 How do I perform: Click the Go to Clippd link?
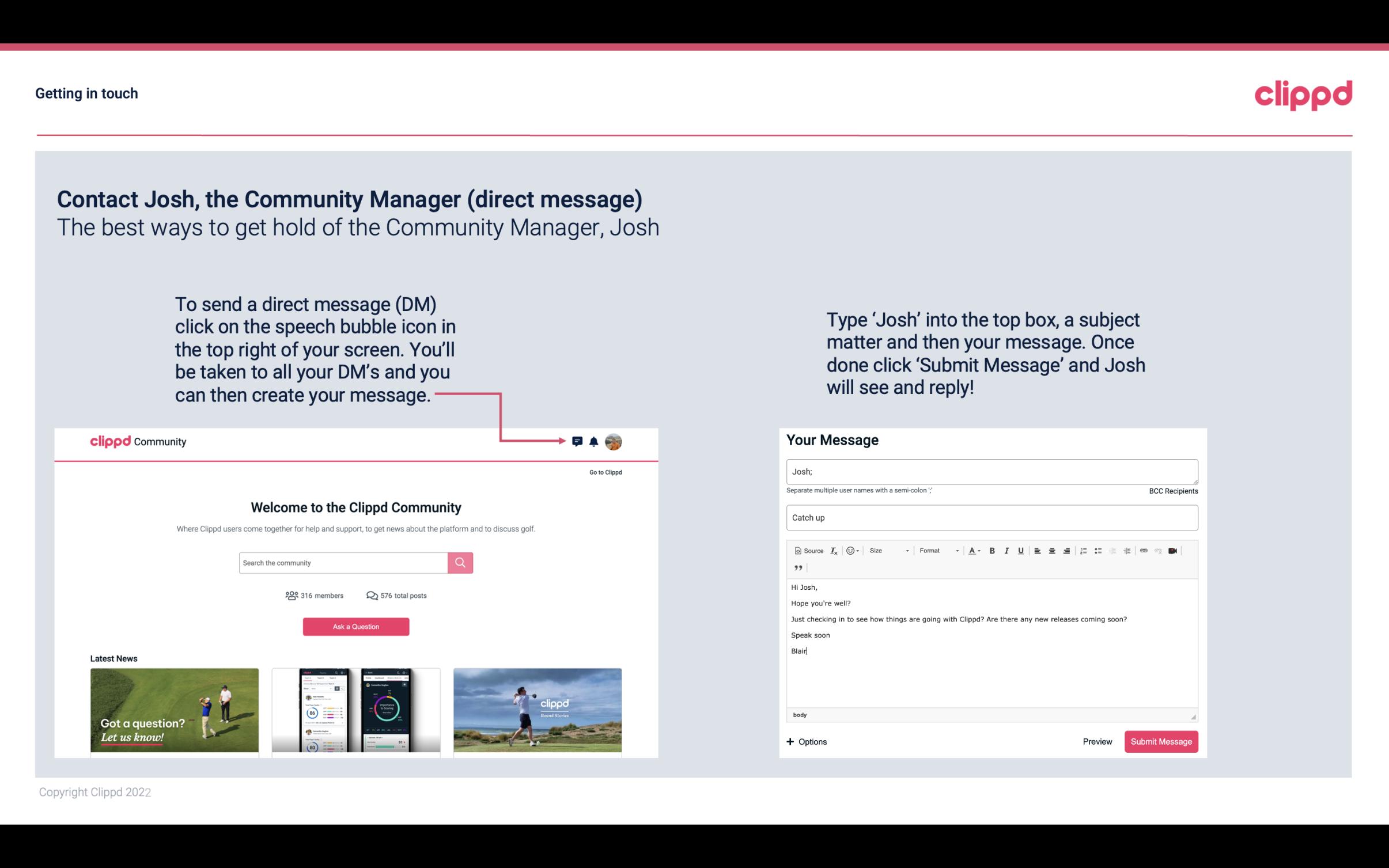point(604,472)
